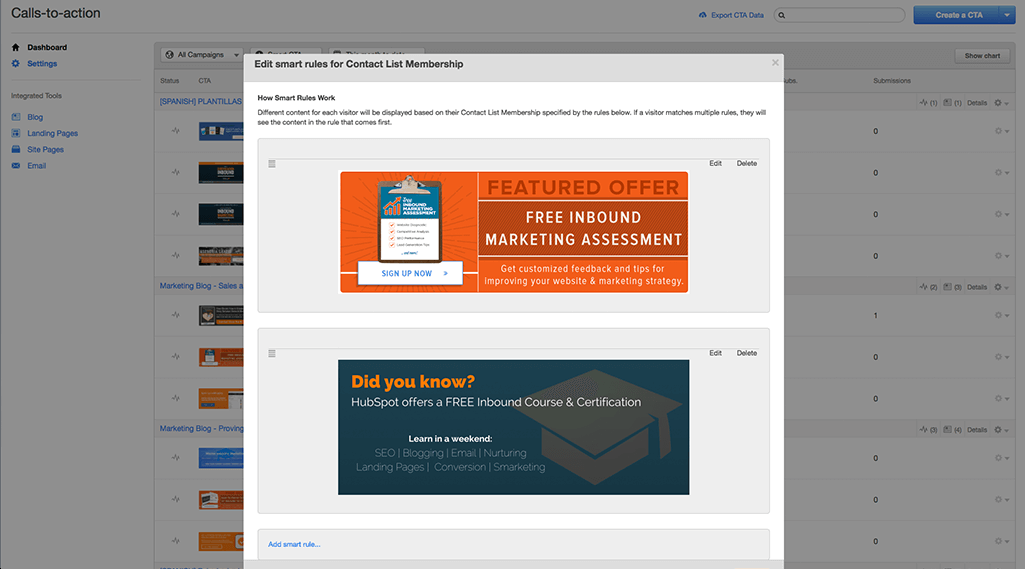The height and width of the screenshot is (569, 1025).
Task: Open gear menu for Marketing Blog - Sales group
Action: click(x=1001, y=287)
